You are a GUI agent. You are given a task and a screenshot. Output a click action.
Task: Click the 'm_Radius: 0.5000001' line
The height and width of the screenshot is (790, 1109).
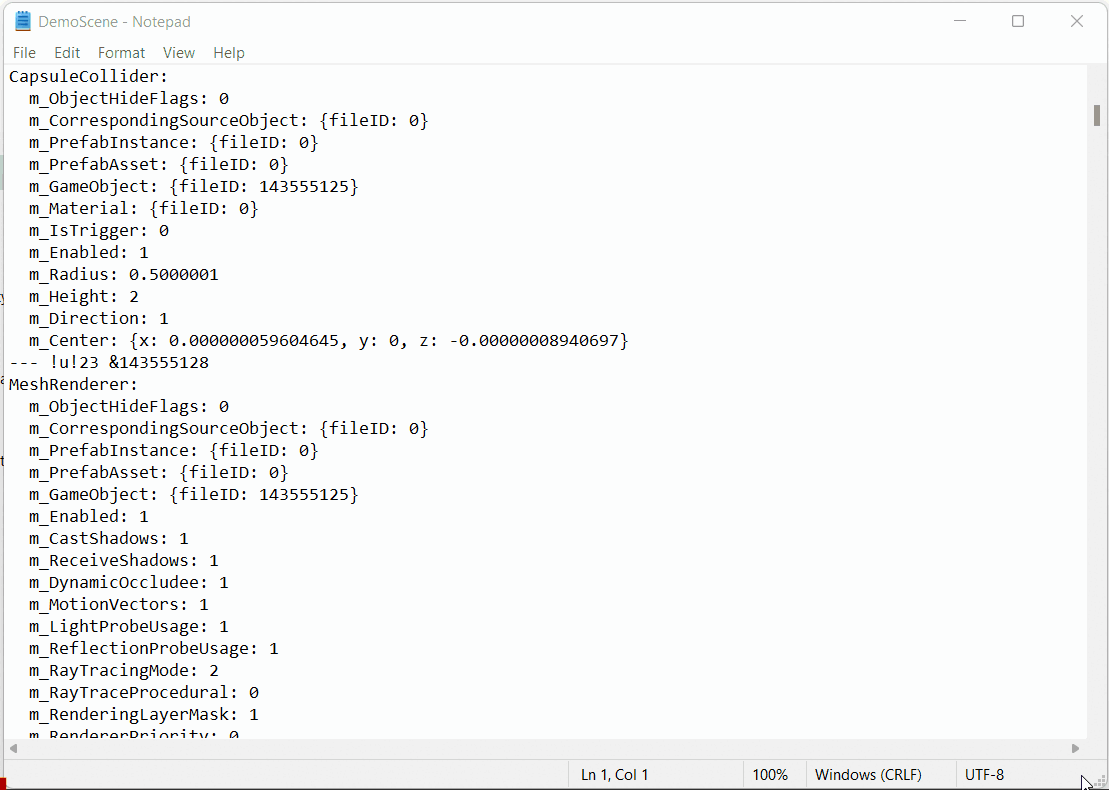124,274
